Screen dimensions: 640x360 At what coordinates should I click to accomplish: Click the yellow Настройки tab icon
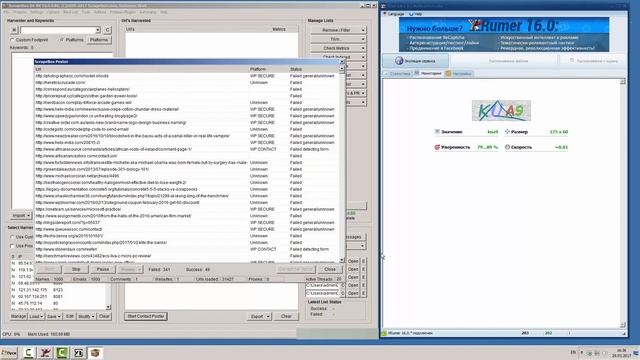(448, 73)
